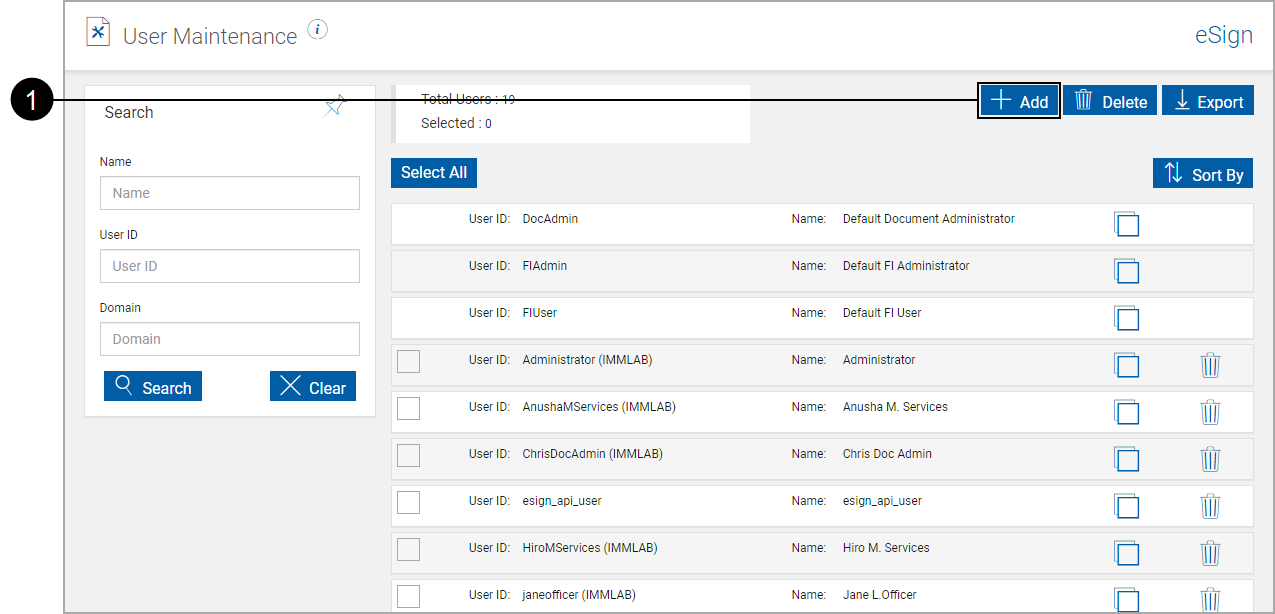The height and width of the screenshot is (614, 1275).
Task: Open the Sort By options
Action: (x=1203, y=173)
